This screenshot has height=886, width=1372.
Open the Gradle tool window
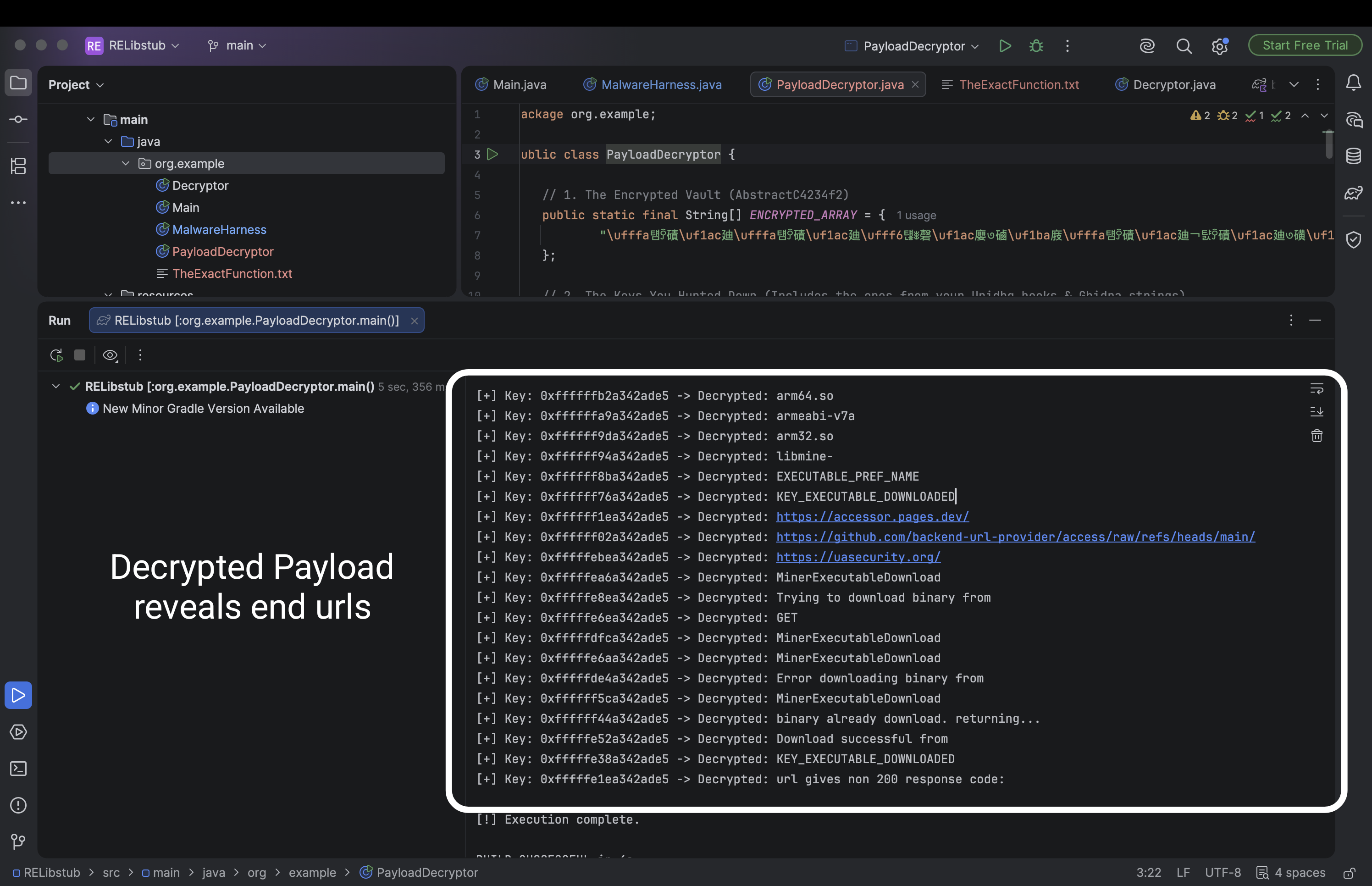(x=1354, y=193)
